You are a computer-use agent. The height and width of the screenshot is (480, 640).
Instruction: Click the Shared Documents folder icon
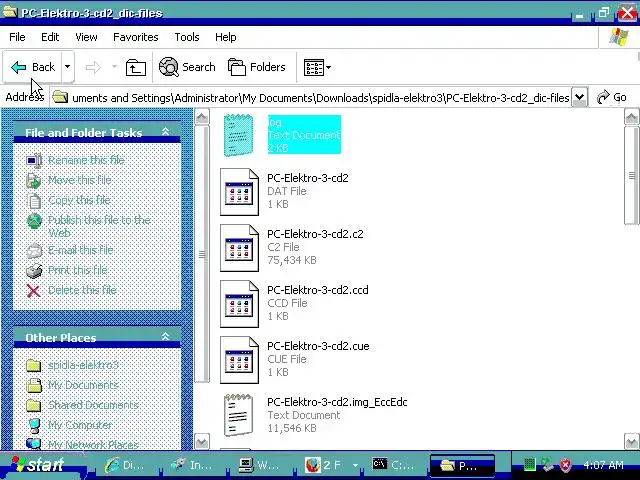pyautogui.click(x=34, y=405)
